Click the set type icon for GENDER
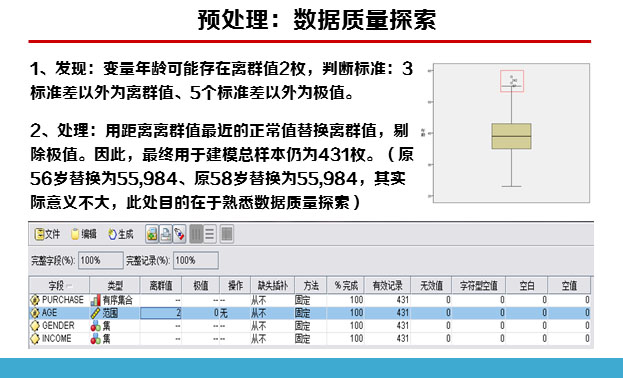 (95, 326)
